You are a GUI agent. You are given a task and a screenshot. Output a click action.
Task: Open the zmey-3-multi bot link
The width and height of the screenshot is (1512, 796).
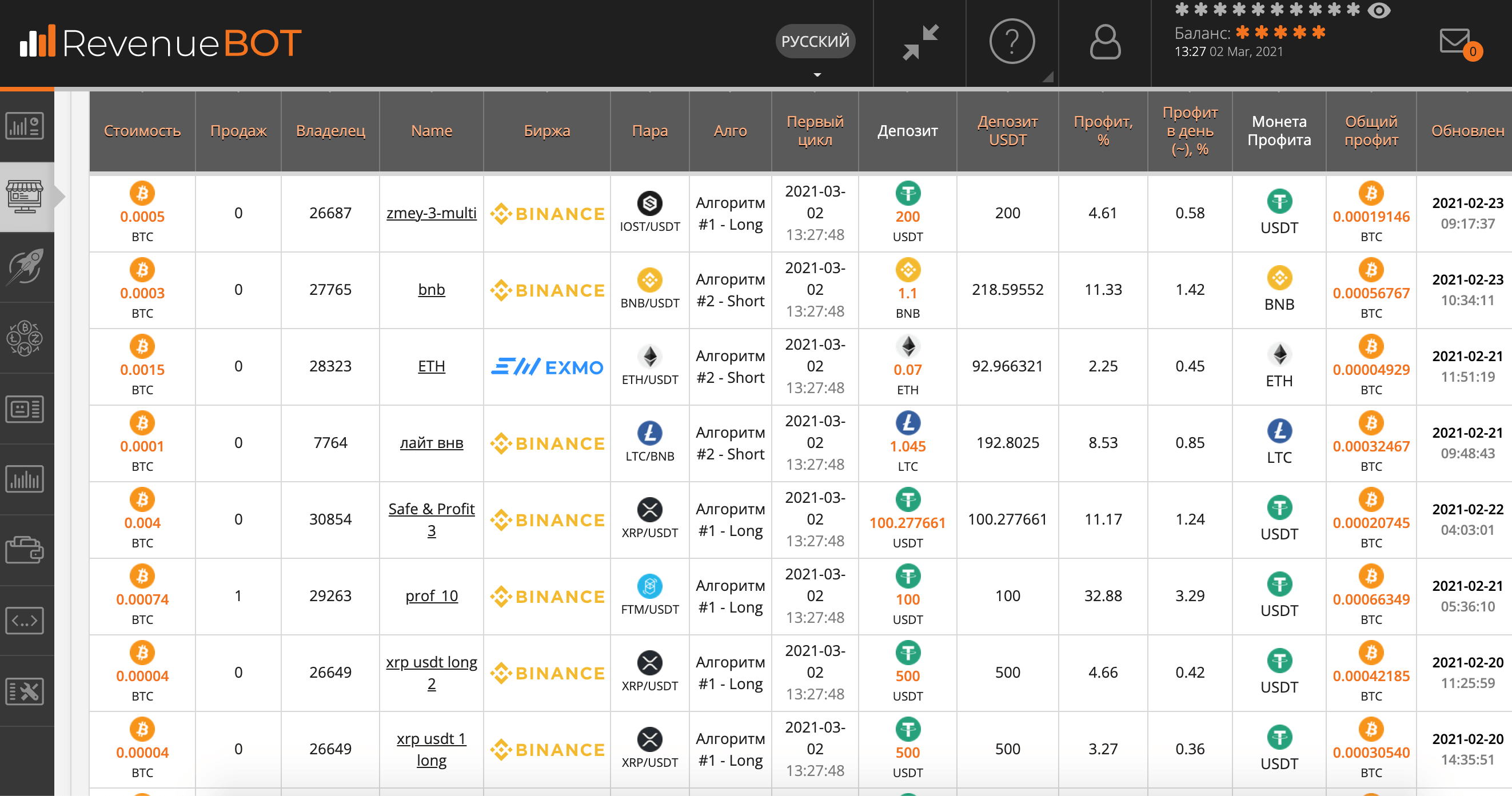coord(432,213)
